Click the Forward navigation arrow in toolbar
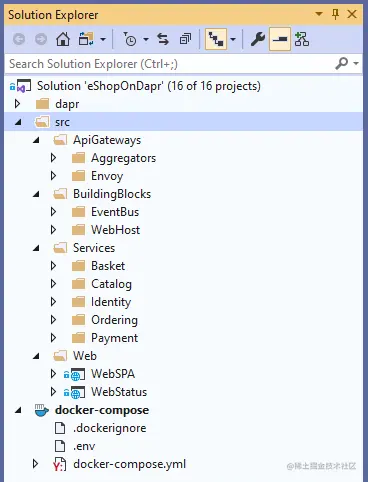Screen dimensions: 368x482 41,39
